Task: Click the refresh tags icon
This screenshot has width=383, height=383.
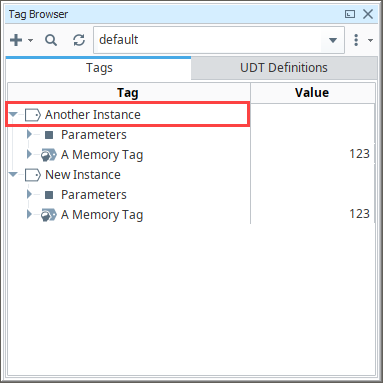Action: tap(79, 40)
